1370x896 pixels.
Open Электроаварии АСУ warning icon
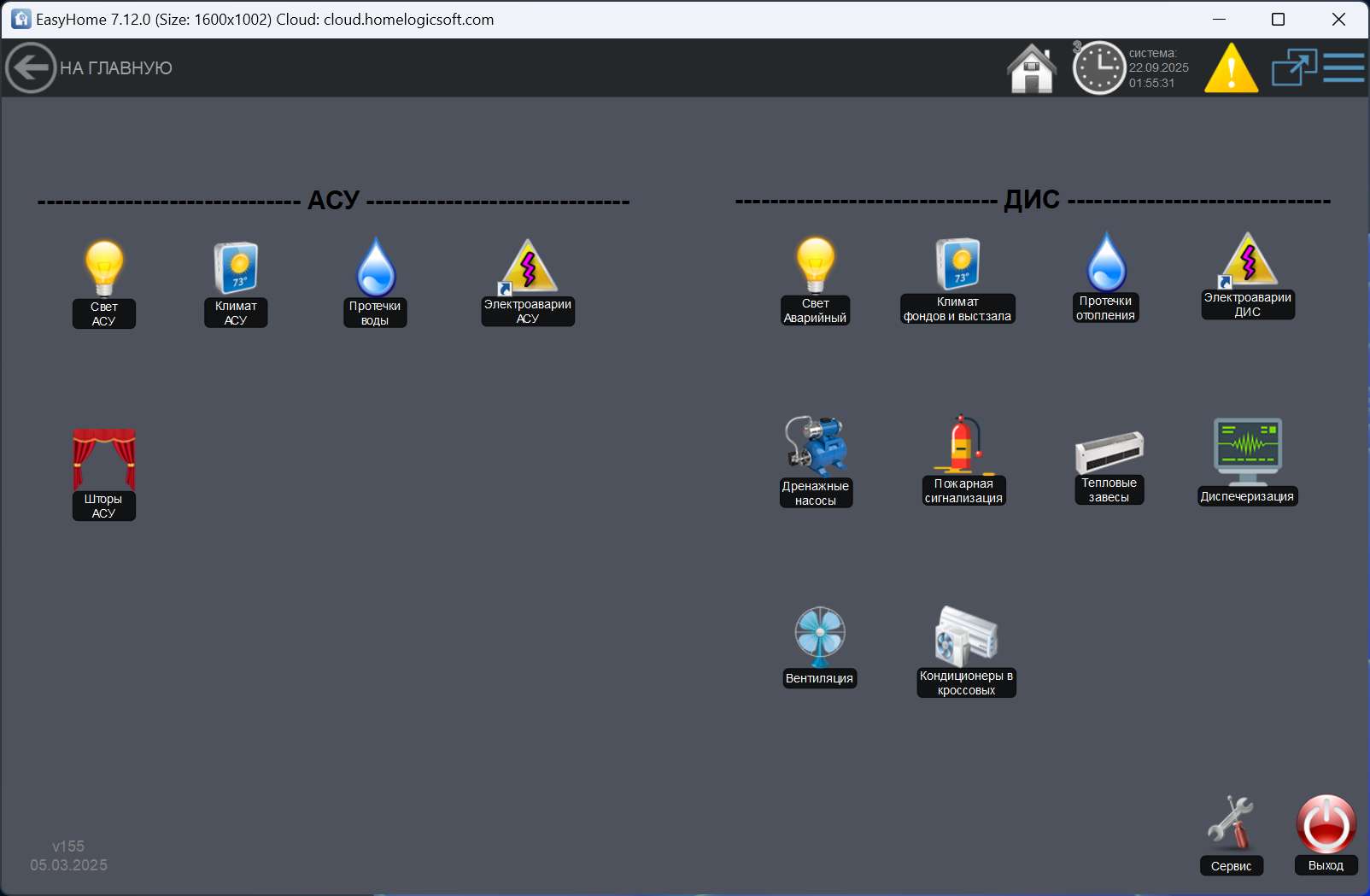click(528, 266)
